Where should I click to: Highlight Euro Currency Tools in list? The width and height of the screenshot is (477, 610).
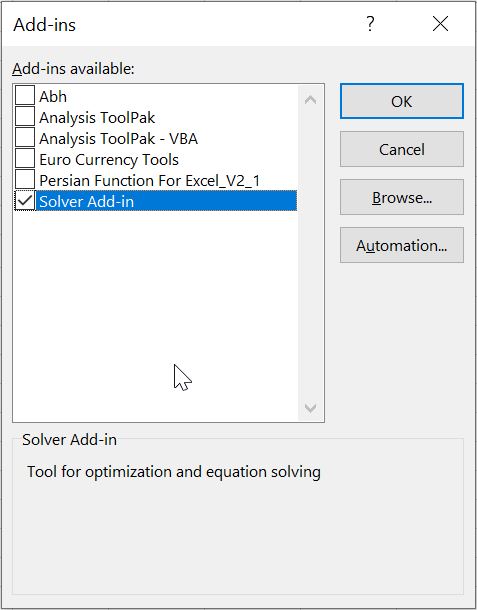click(109, 160)
